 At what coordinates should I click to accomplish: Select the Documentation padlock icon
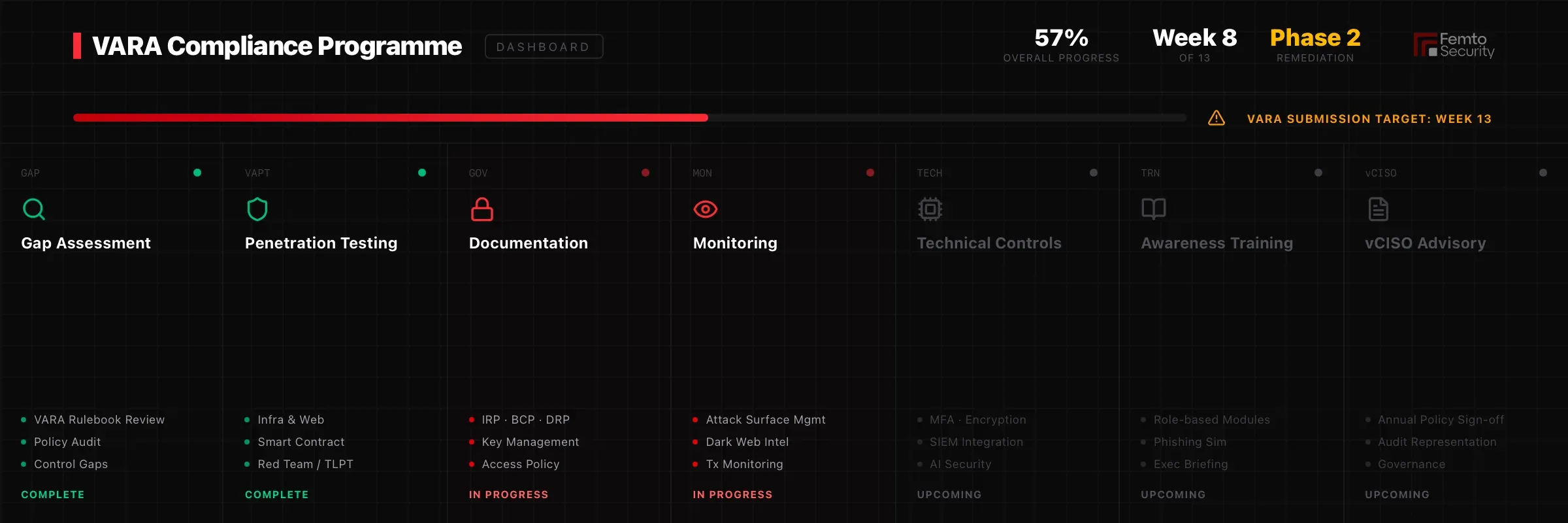point(482,209)
